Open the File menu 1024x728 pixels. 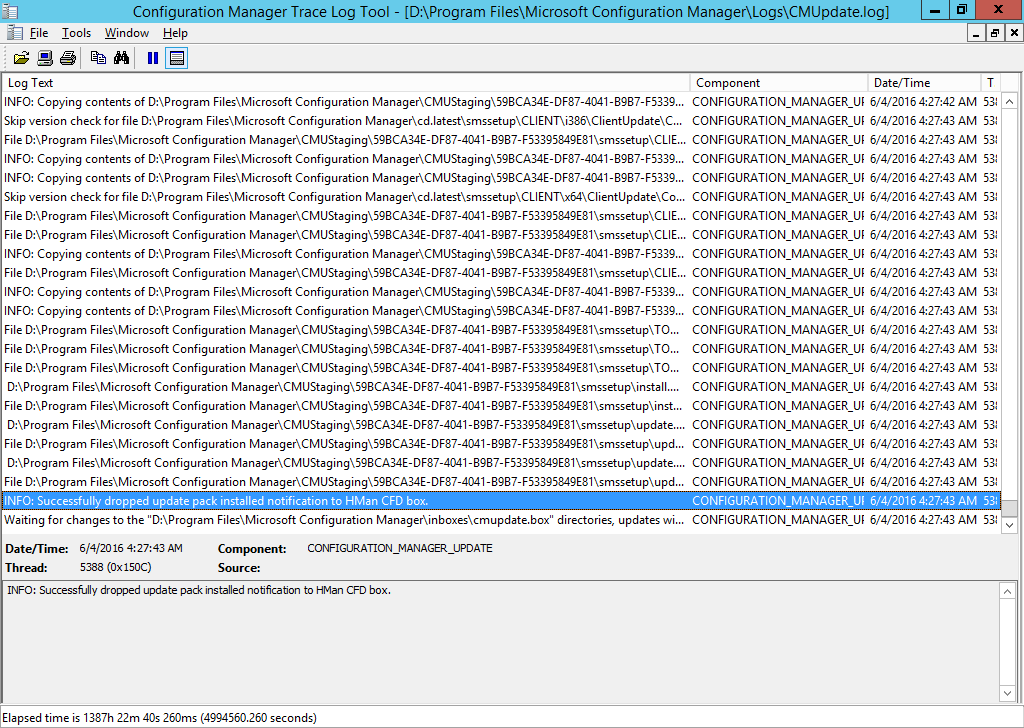pos(39,33)
